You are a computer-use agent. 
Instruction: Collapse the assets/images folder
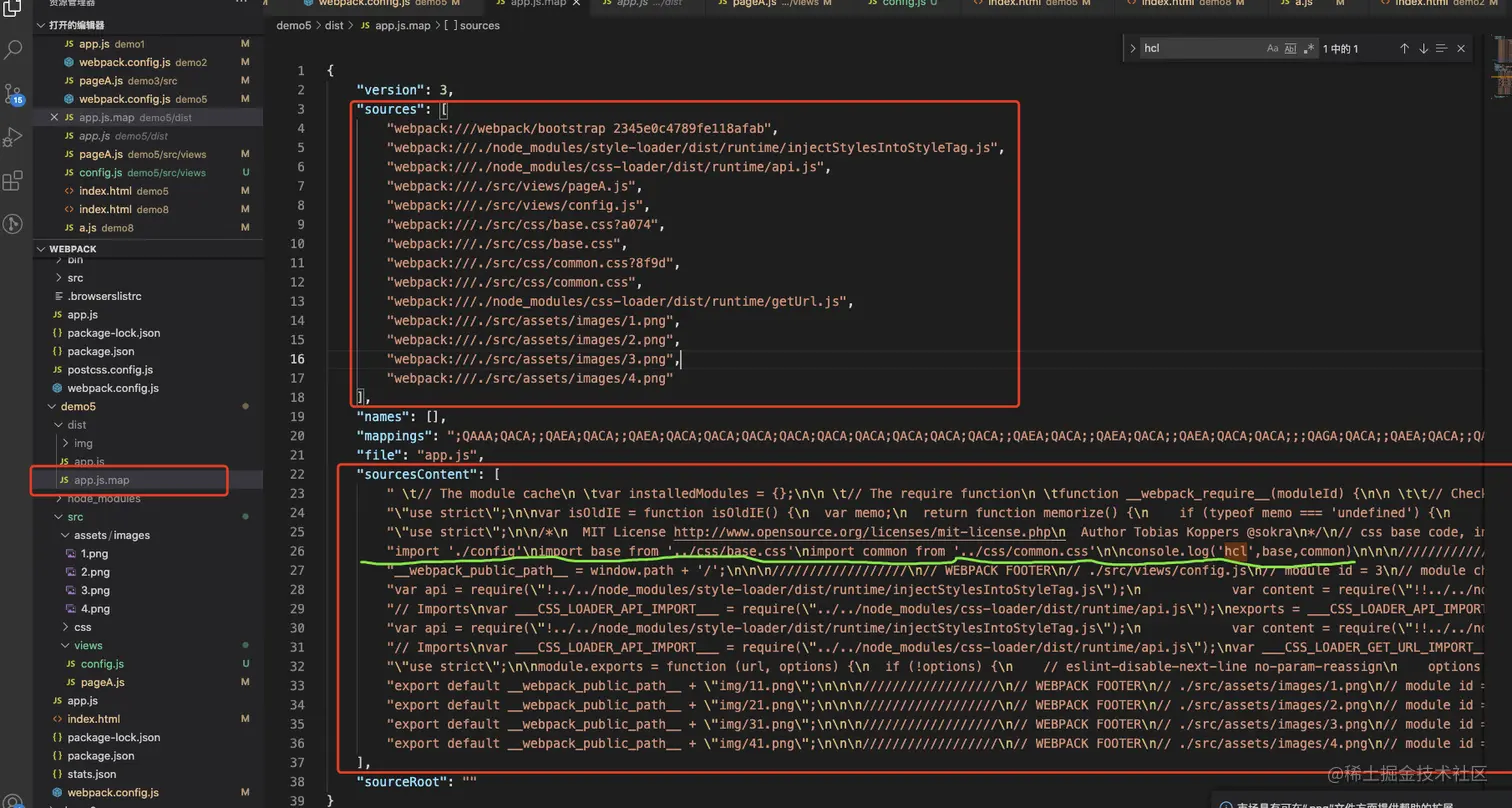(x=148, y=535)
